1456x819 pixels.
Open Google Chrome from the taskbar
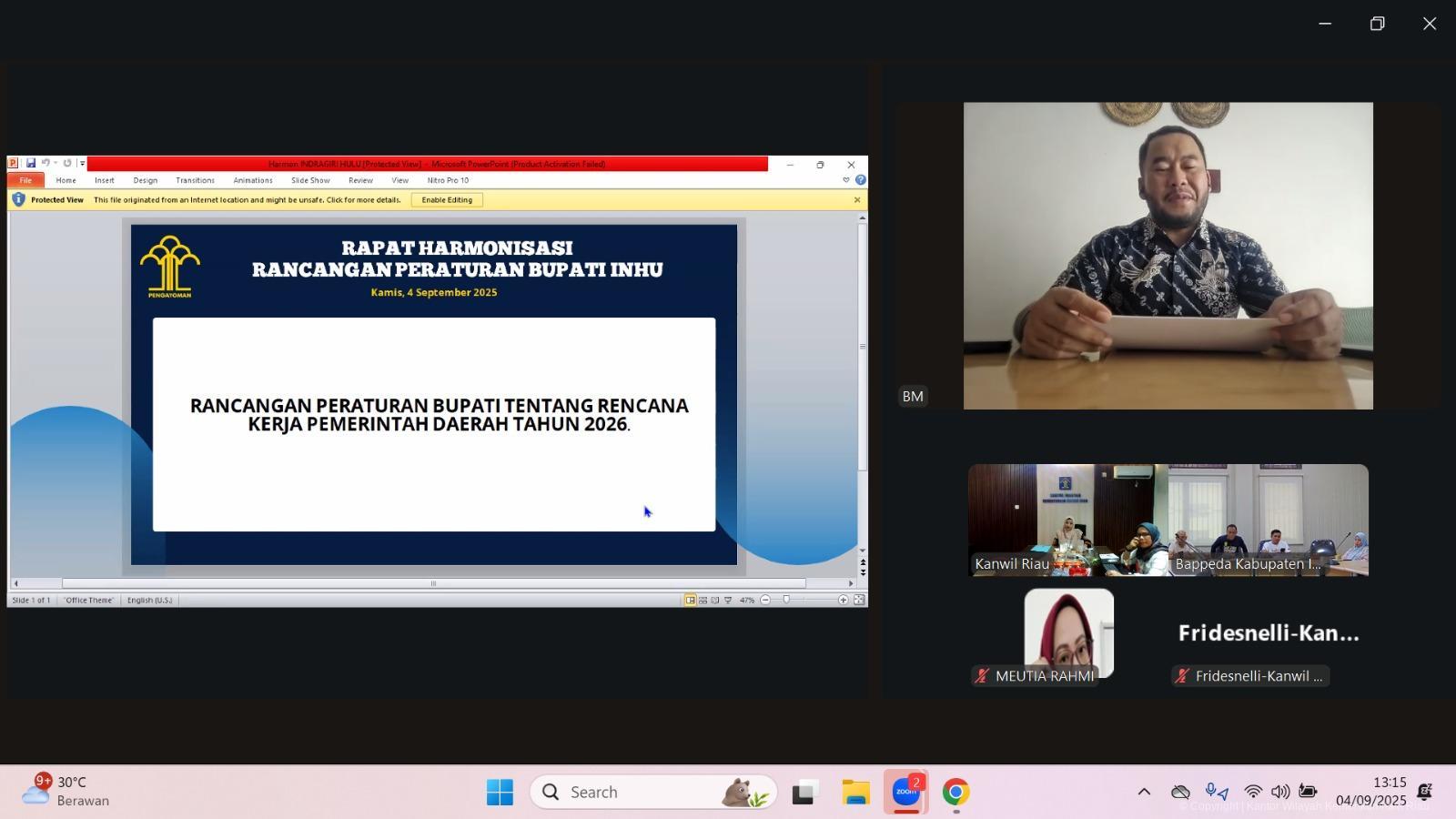[955, 792]
